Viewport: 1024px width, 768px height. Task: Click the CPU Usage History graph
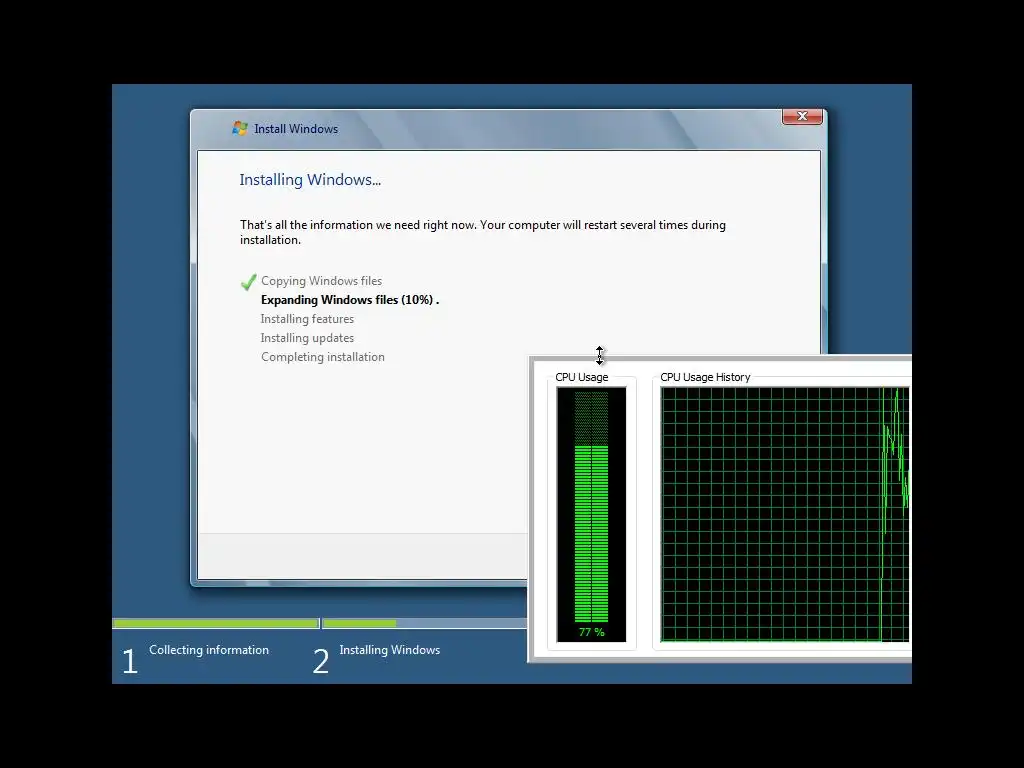pos(785,514)
